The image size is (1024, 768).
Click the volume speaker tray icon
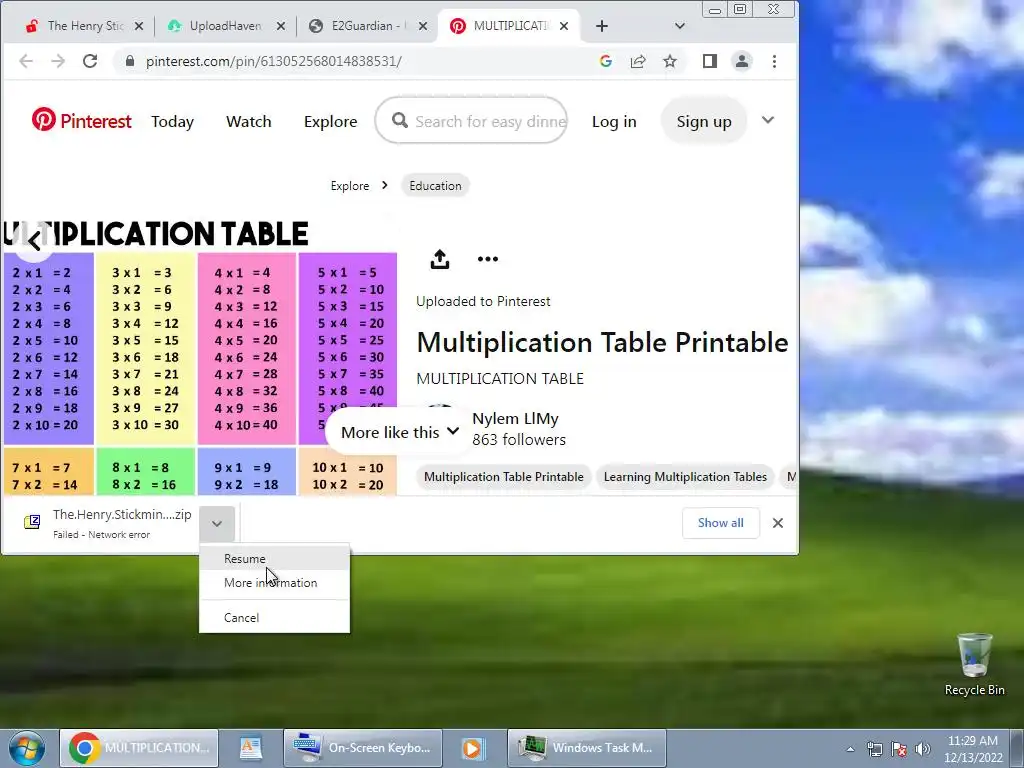pos(923,749)
